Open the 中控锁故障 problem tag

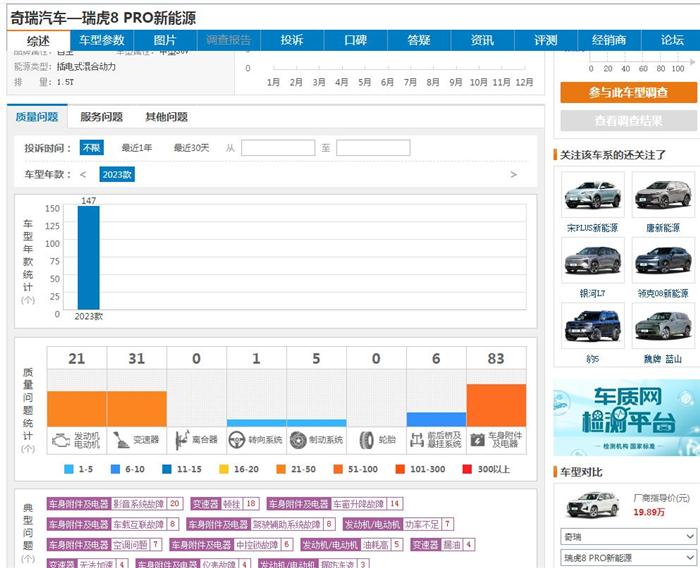click(231, 544)
